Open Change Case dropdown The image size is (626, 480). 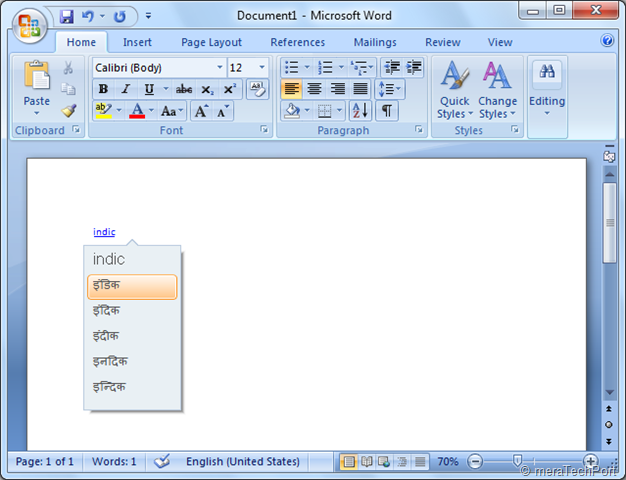(x=172, y=111)
